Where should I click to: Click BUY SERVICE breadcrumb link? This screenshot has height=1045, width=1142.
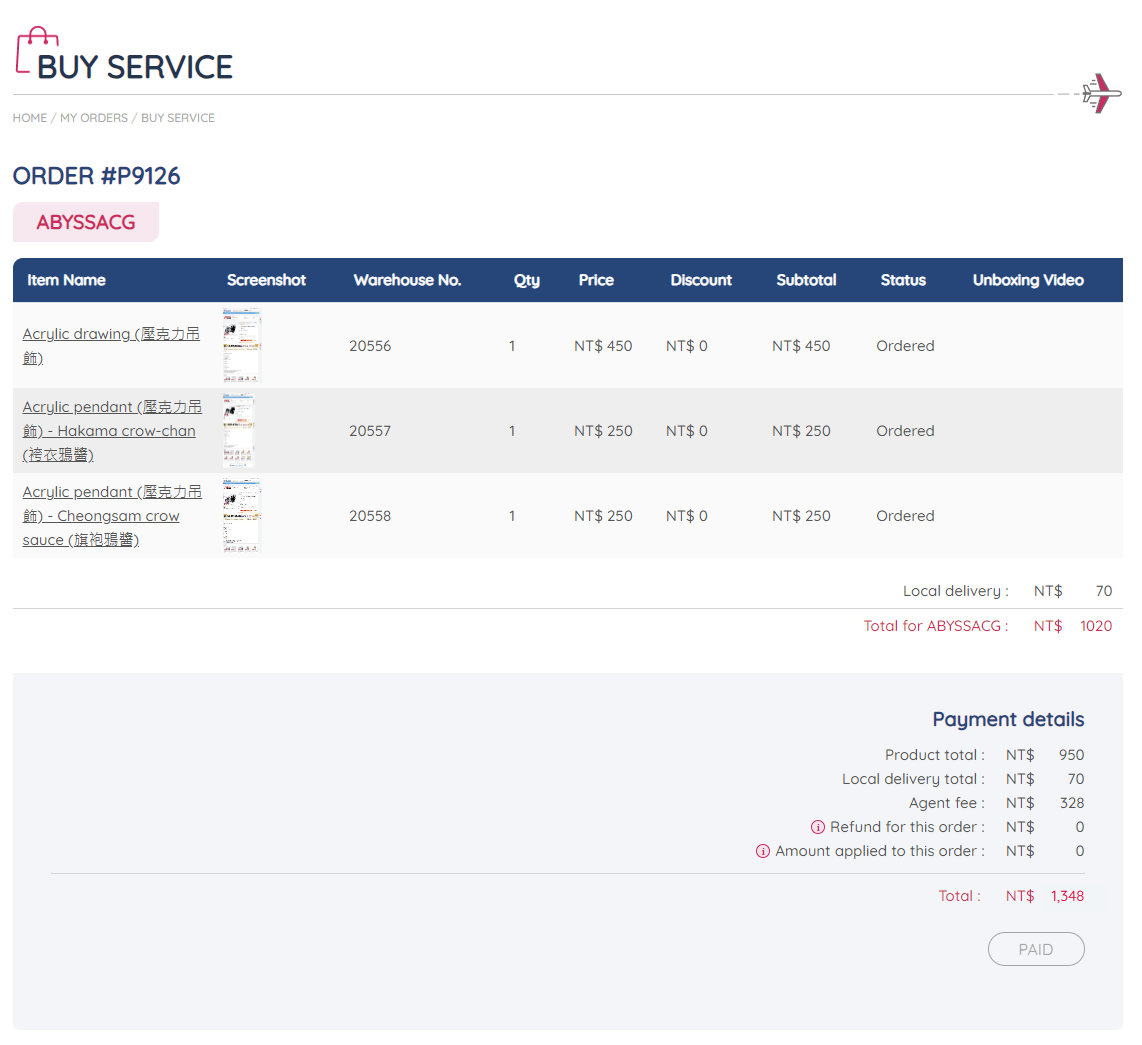click(x=178, y=118)
